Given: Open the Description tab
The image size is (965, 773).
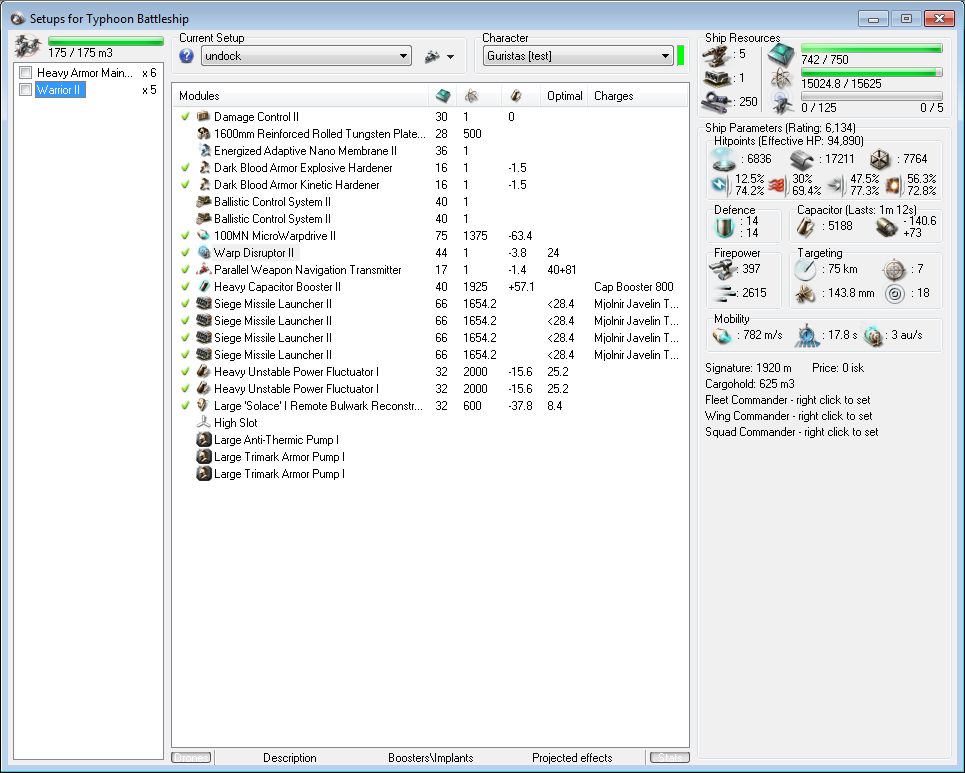Looking at the screenshot, I should (290, 758).
